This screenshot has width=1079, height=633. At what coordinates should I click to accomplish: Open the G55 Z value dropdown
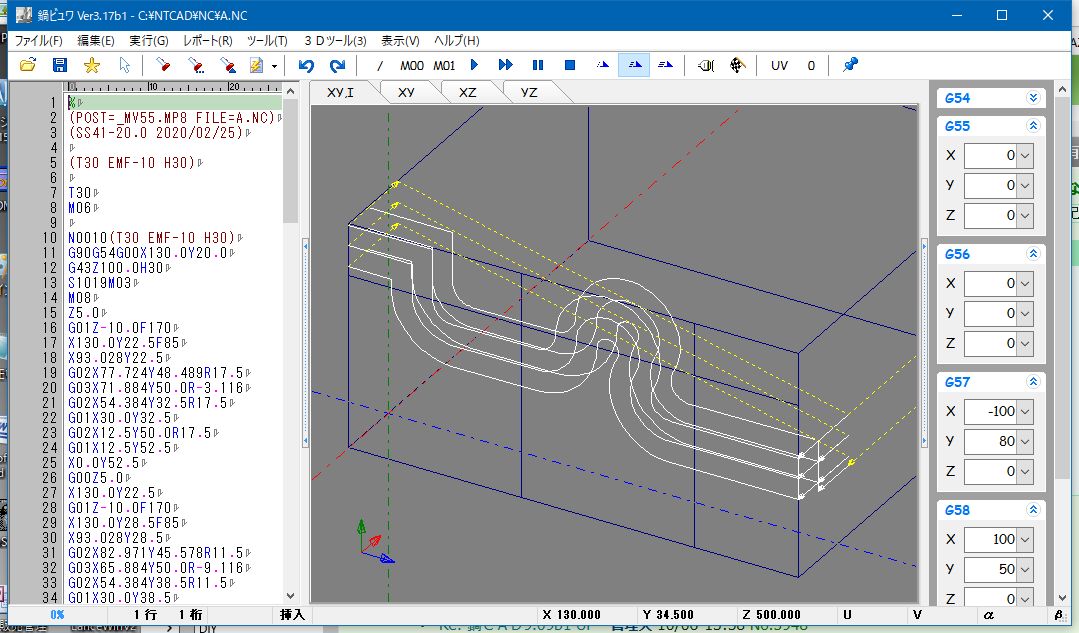tap(1025, 215)
